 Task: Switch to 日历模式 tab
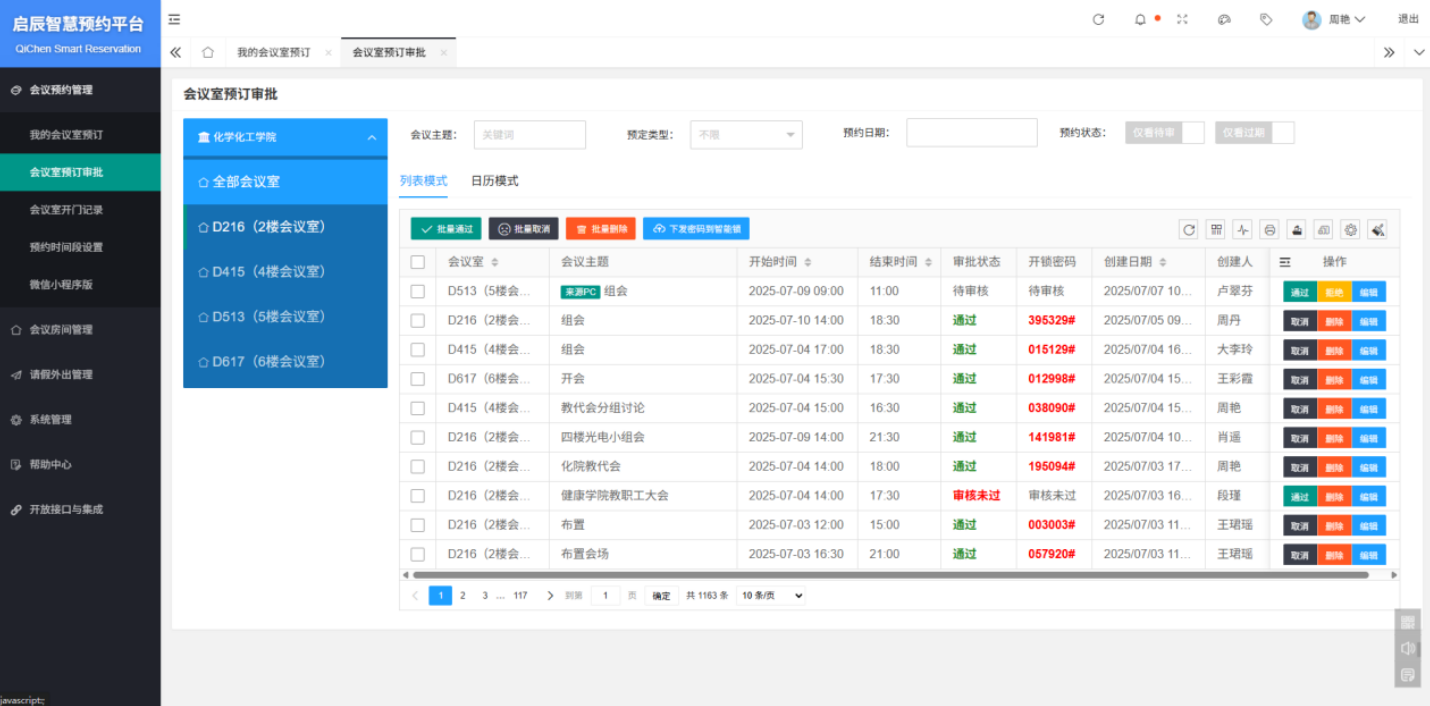(x=495, y=181)
